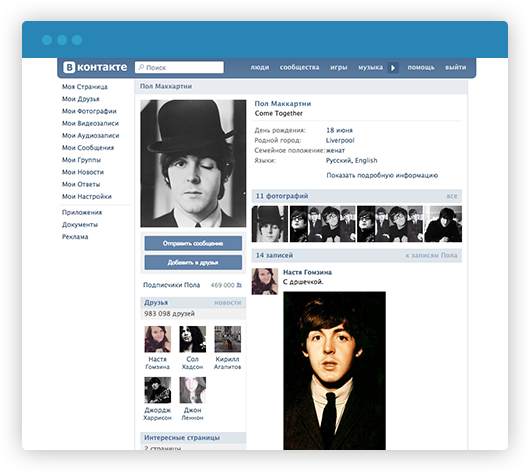Focus the 'Поиск' search field
The height and width of the screenshot is (473, 530).
click(x=179, y=67)
